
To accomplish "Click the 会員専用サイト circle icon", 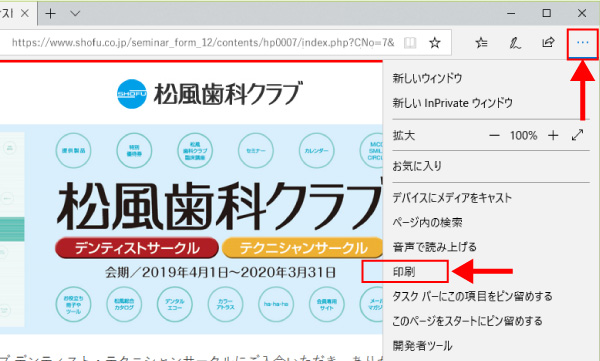I will point(326,304).
